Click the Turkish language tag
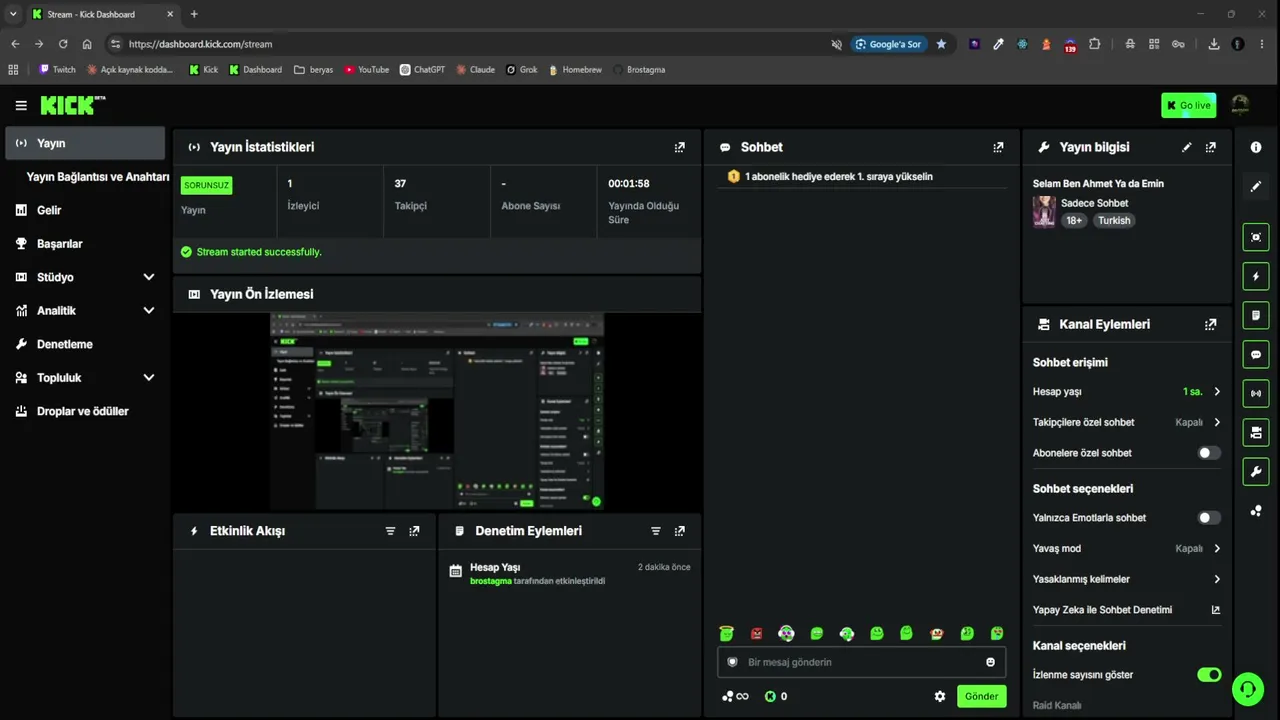Image resolution: width=1280 pixels, height=720 pixels. pos(1114,220)
